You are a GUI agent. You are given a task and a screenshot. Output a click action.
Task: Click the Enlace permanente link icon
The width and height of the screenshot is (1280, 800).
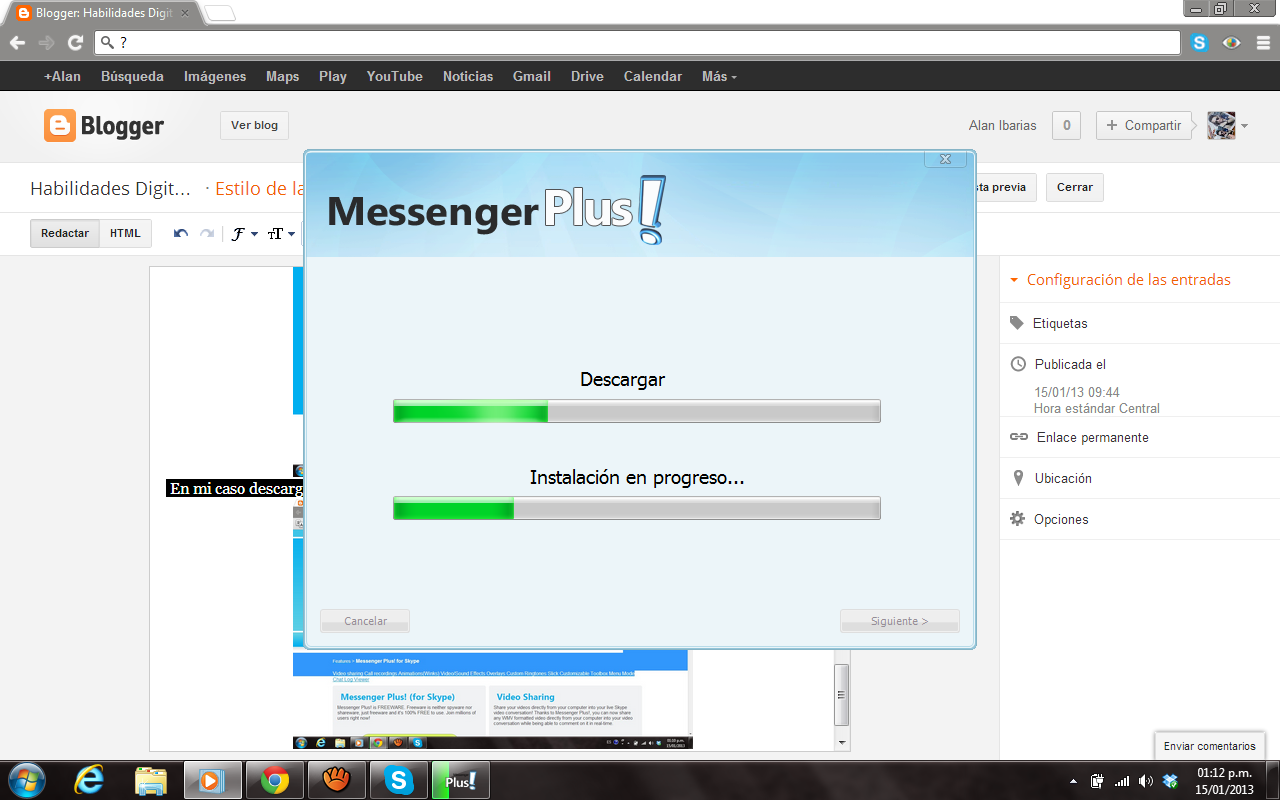[1018, 437]
